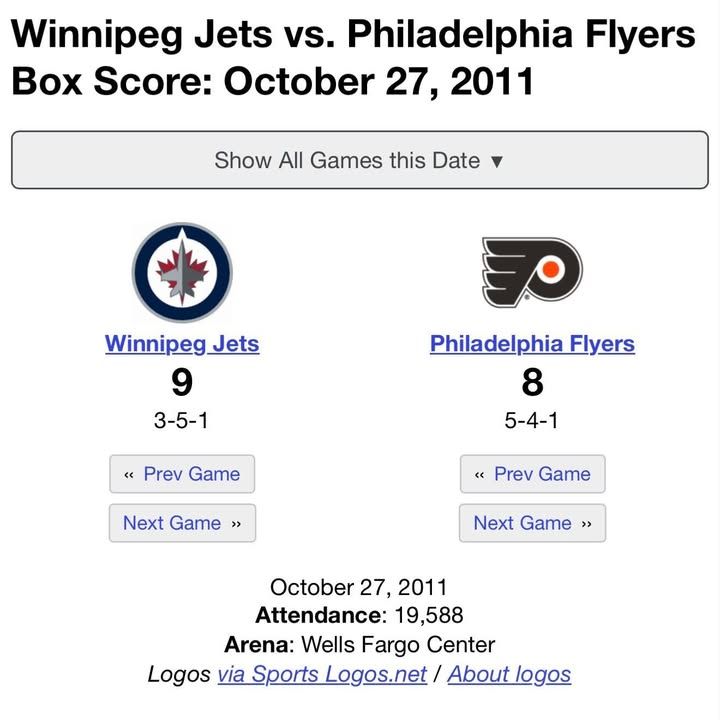Image resolution: width=720 pixels, height=720 pixels.
Task: Expand the Show All Games this Date dropdown
Action: (359, 160)
